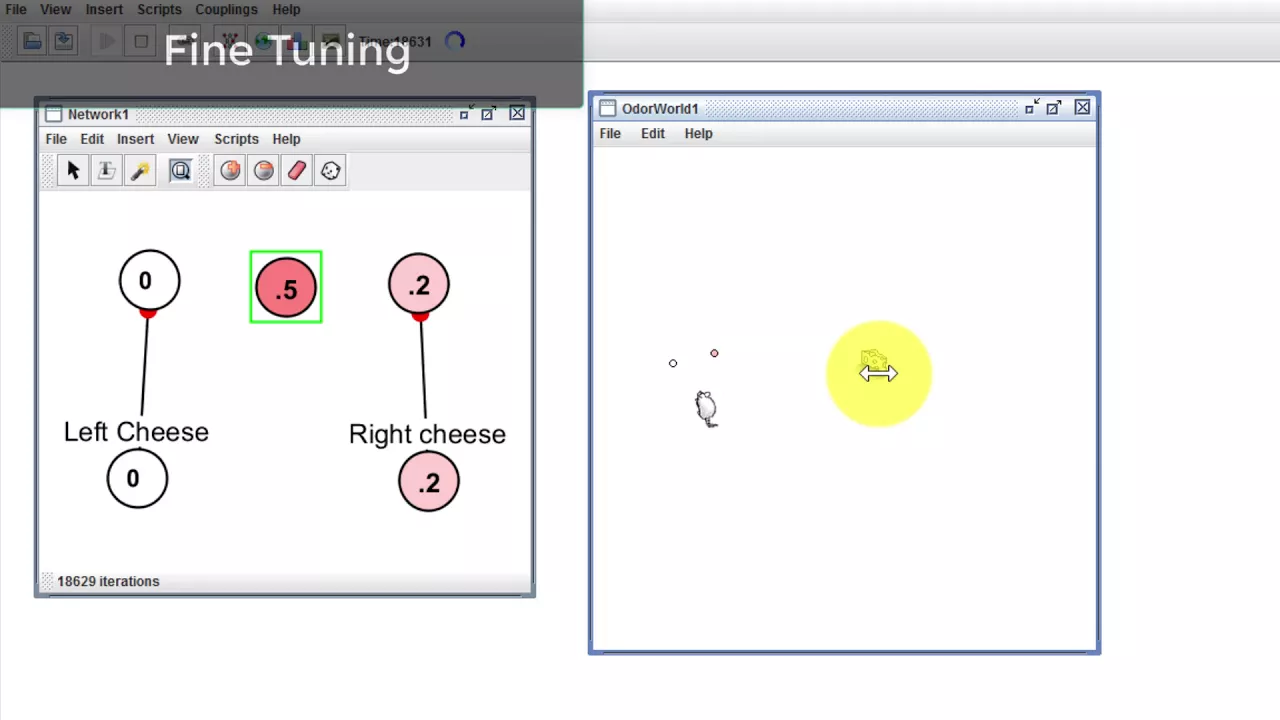Open the main File menu above the toolbar

pos(16,9)
